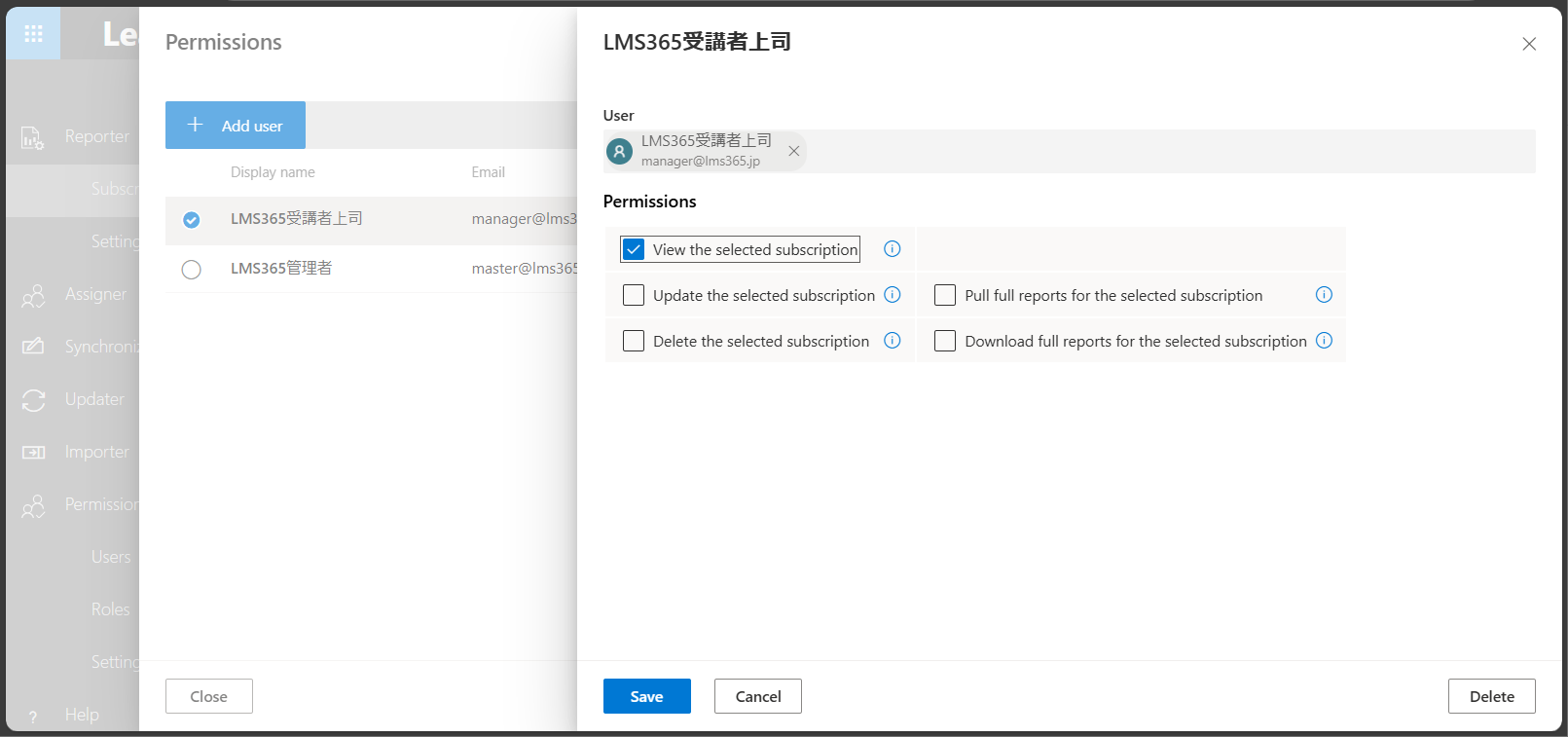Image resolution: width=1568 pixels, height=737 pixels.
Task: Click the Help question mark icon
Action: coord(33,716)
